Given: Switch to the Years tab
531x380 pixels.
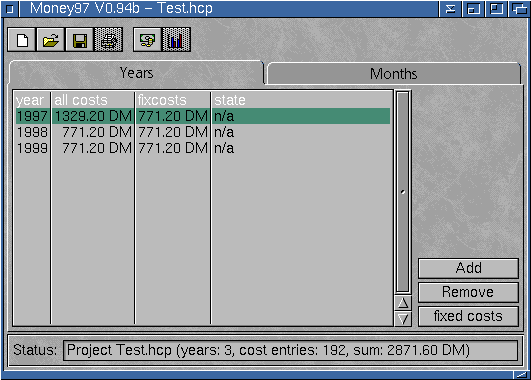Looking at the screenshot, I should click(136, 73).
